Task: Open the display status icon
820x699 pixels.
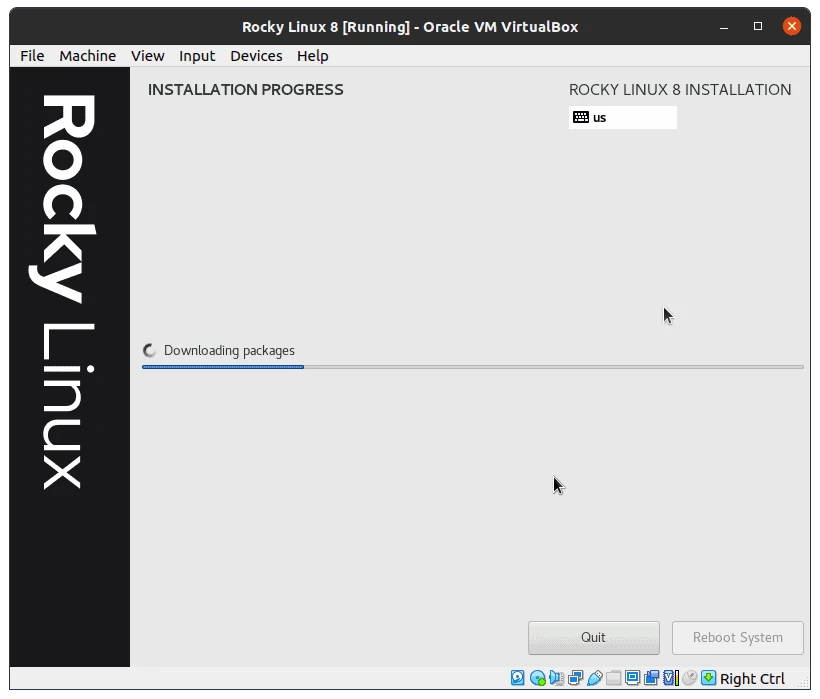Action: [x=632, y=678]
